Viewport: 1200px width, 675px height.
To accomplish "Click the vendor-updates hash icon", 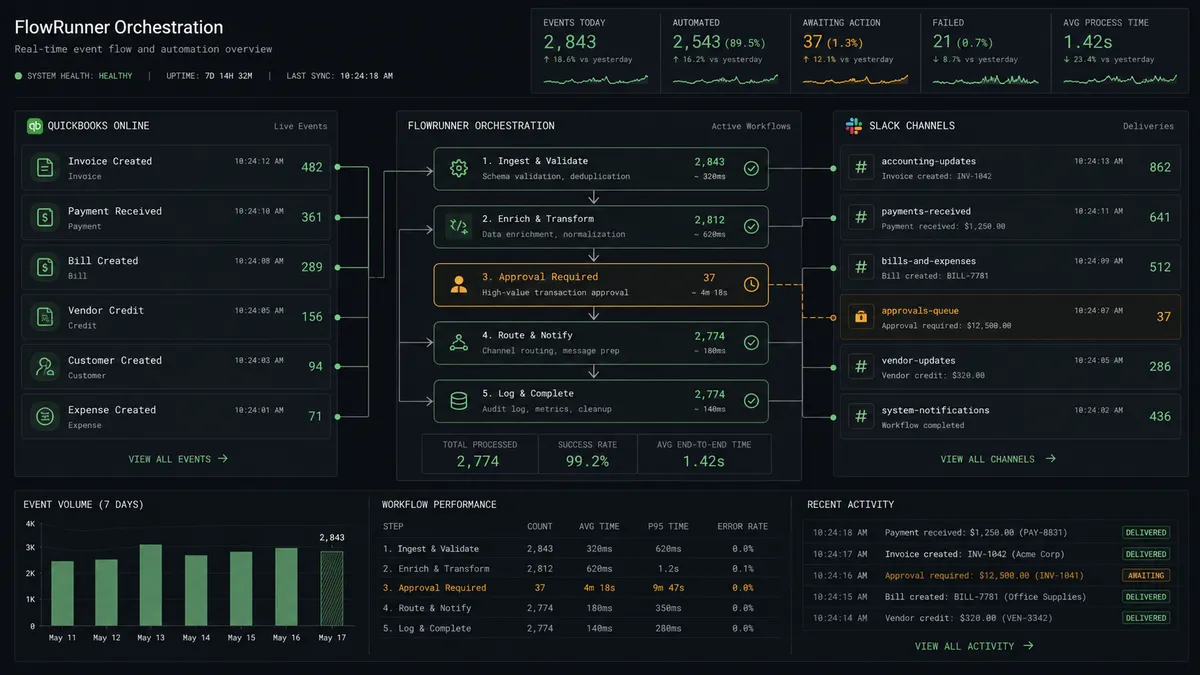I will click(x=860, y=366).
